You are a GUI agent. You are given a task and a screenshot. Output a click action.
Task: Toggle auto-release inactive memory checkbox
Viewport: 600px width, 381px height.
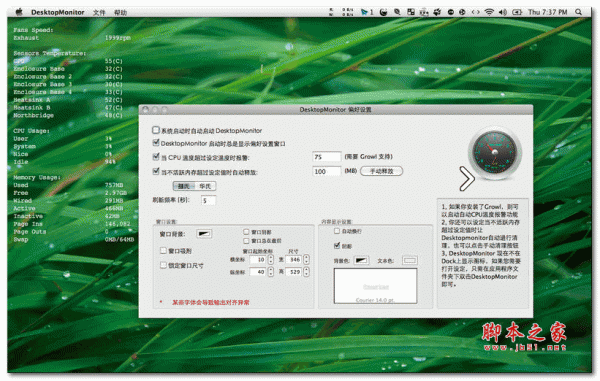(156, 171)
